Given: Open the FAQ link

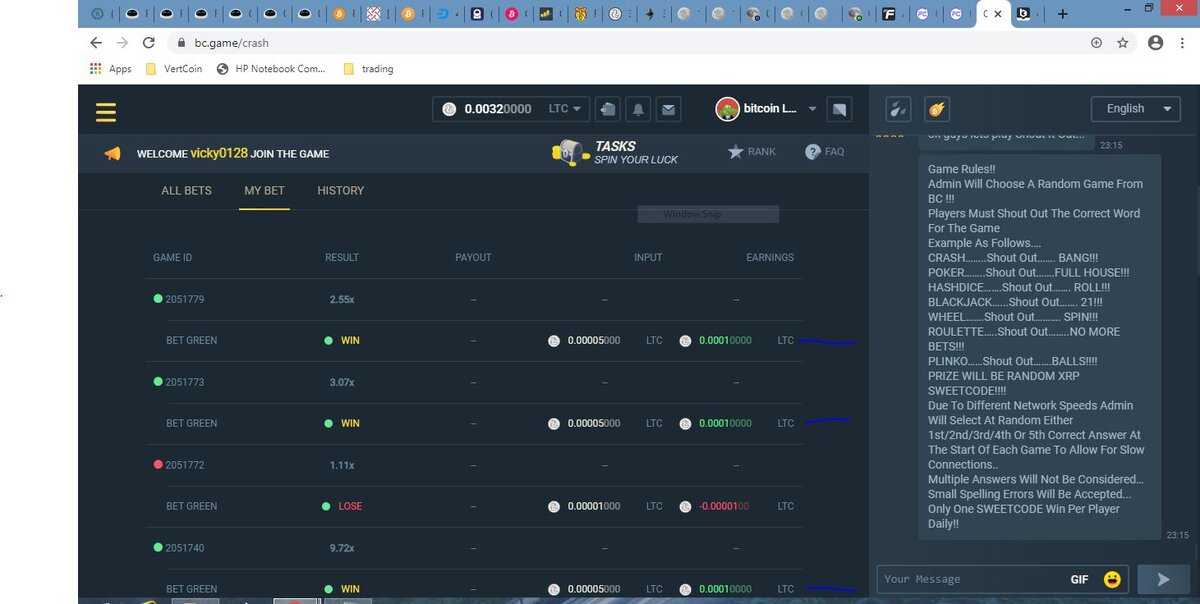Looking at the screenshot, I should point(824,152).
